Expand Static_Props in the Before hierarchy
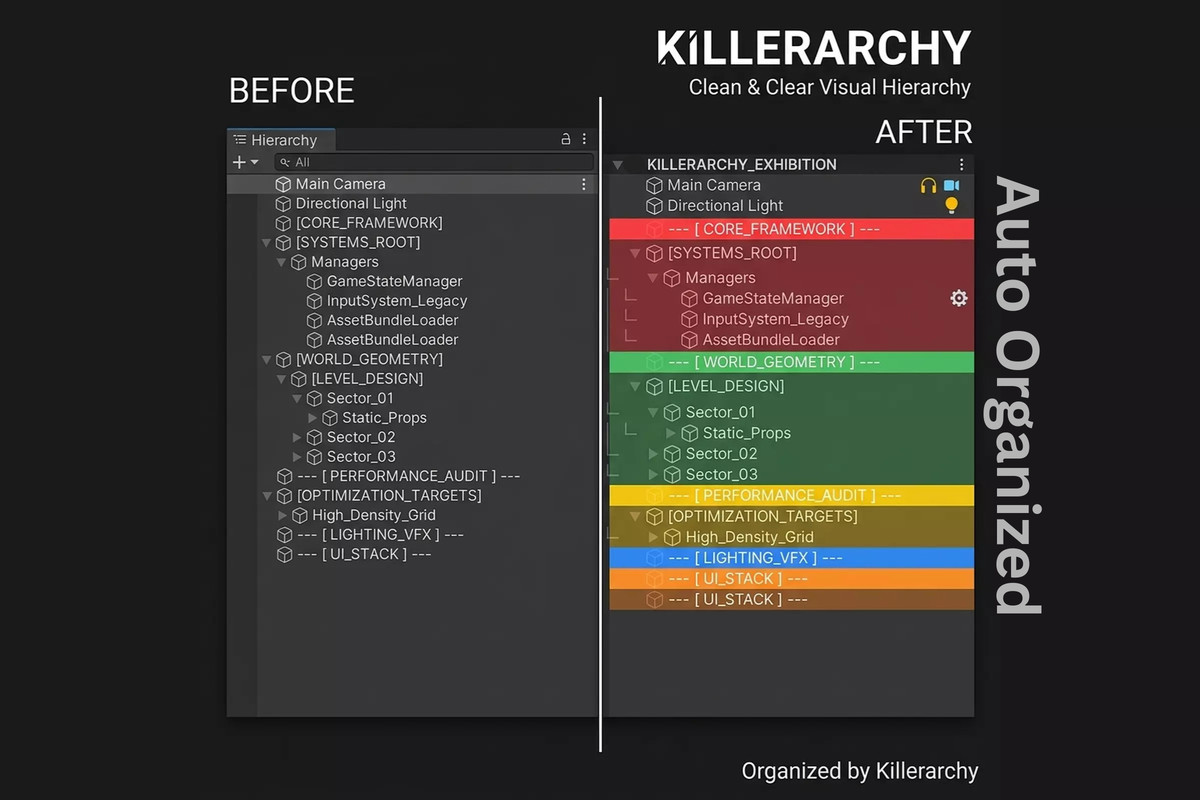Image resolution: width=1200 pixels, height=800 pixels. 313,418
